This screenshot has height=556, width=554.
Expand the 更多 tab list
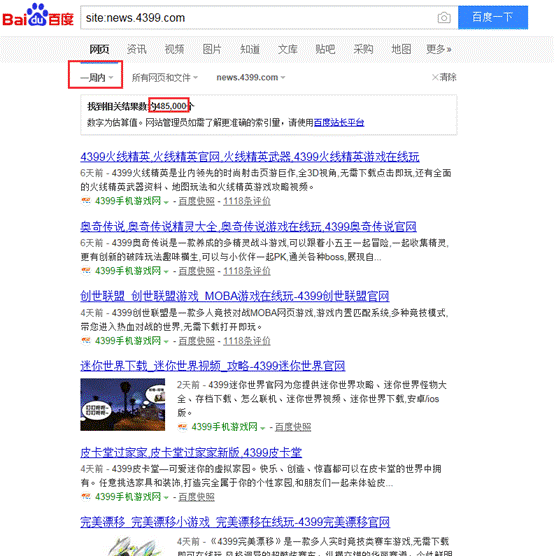coord(439,49)
